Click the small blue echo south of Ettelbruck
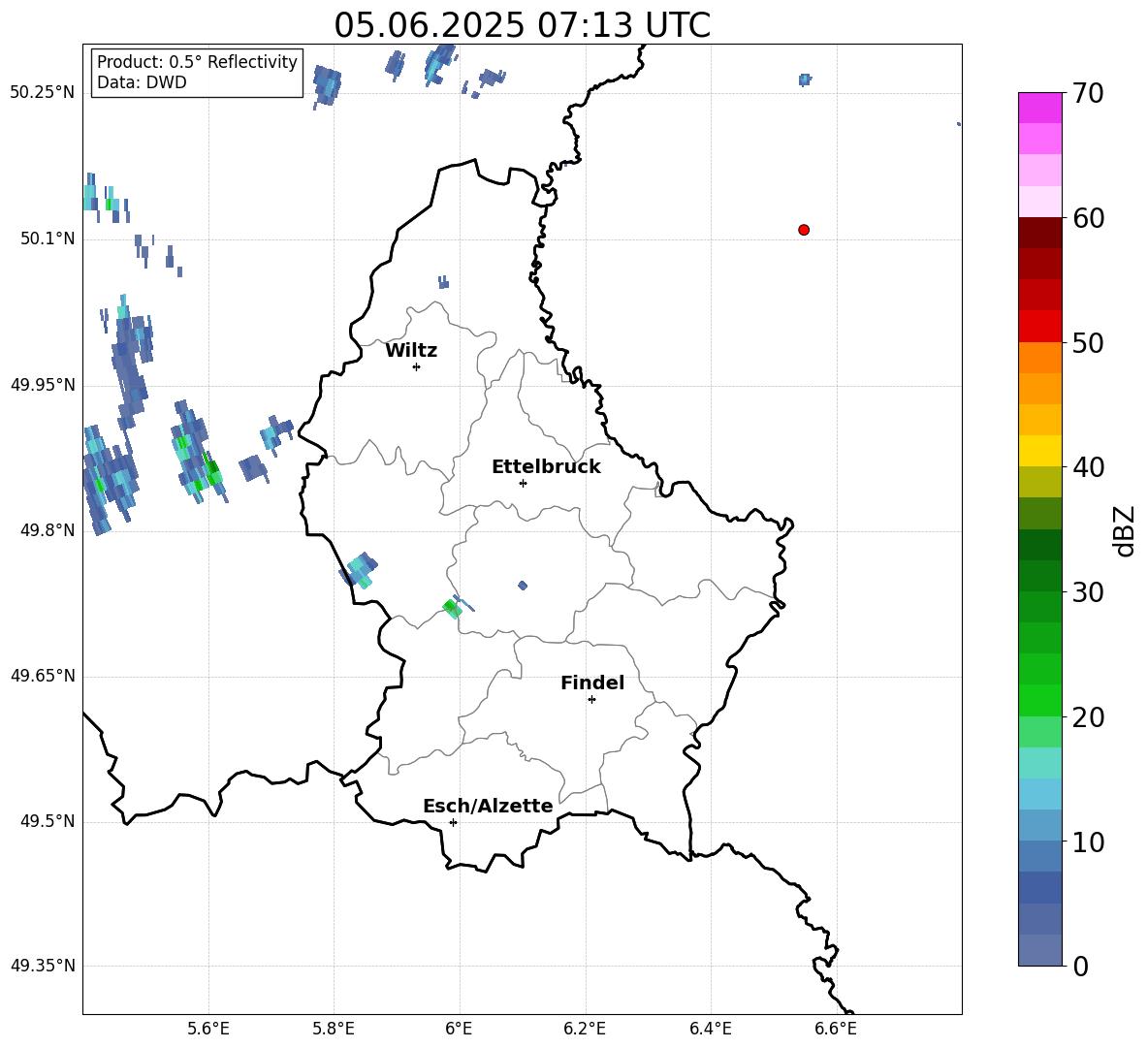 click(522, 585)
